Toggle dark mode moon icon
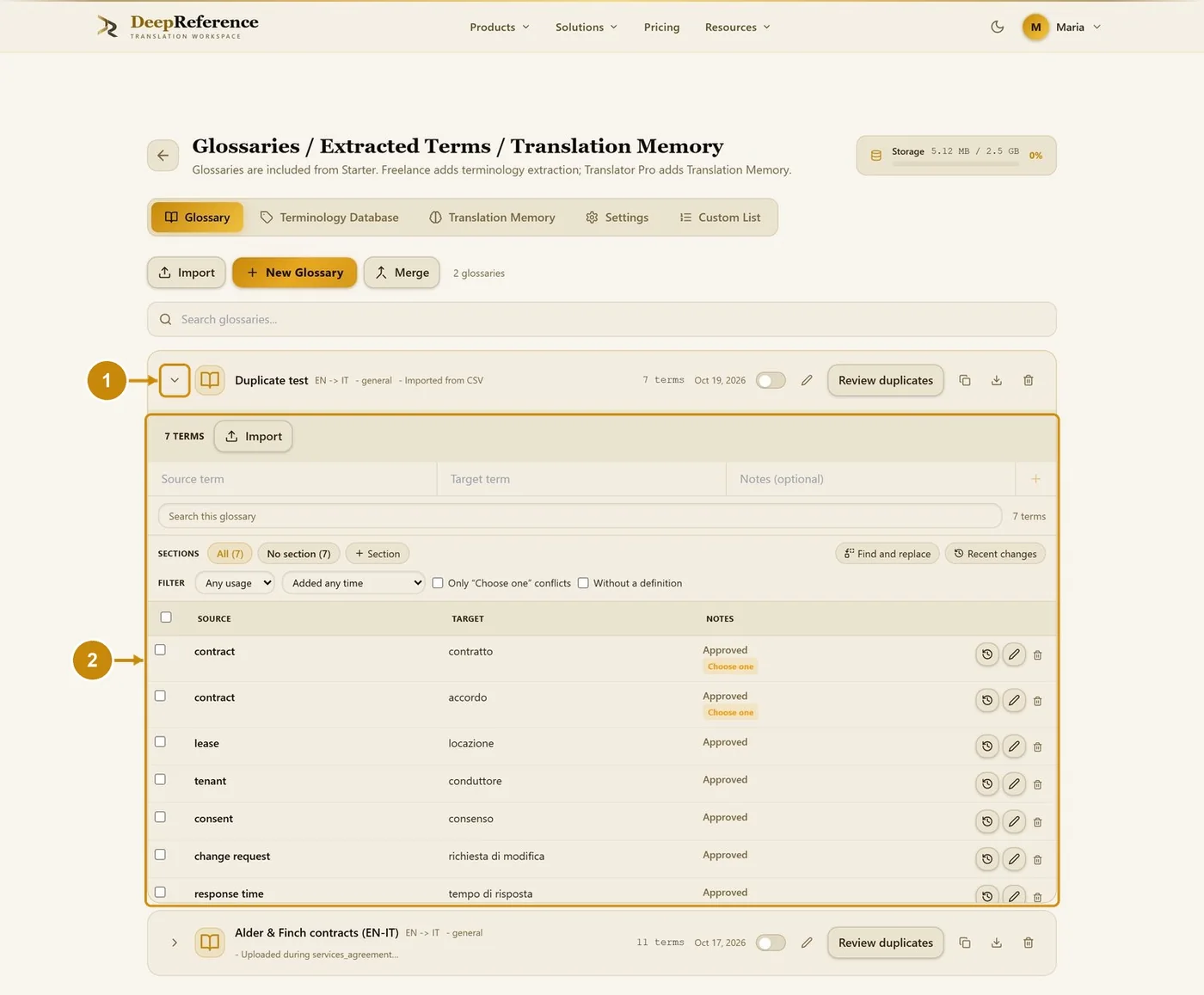 pyautogui.click(x=998, y=27)
